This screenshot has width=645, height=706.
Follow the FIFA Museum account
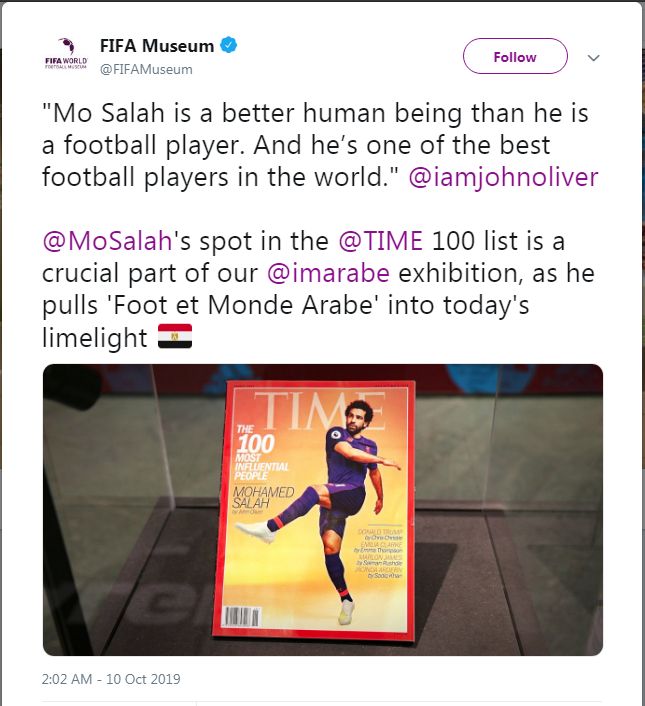pyautogui.click(x=514, y=57)
